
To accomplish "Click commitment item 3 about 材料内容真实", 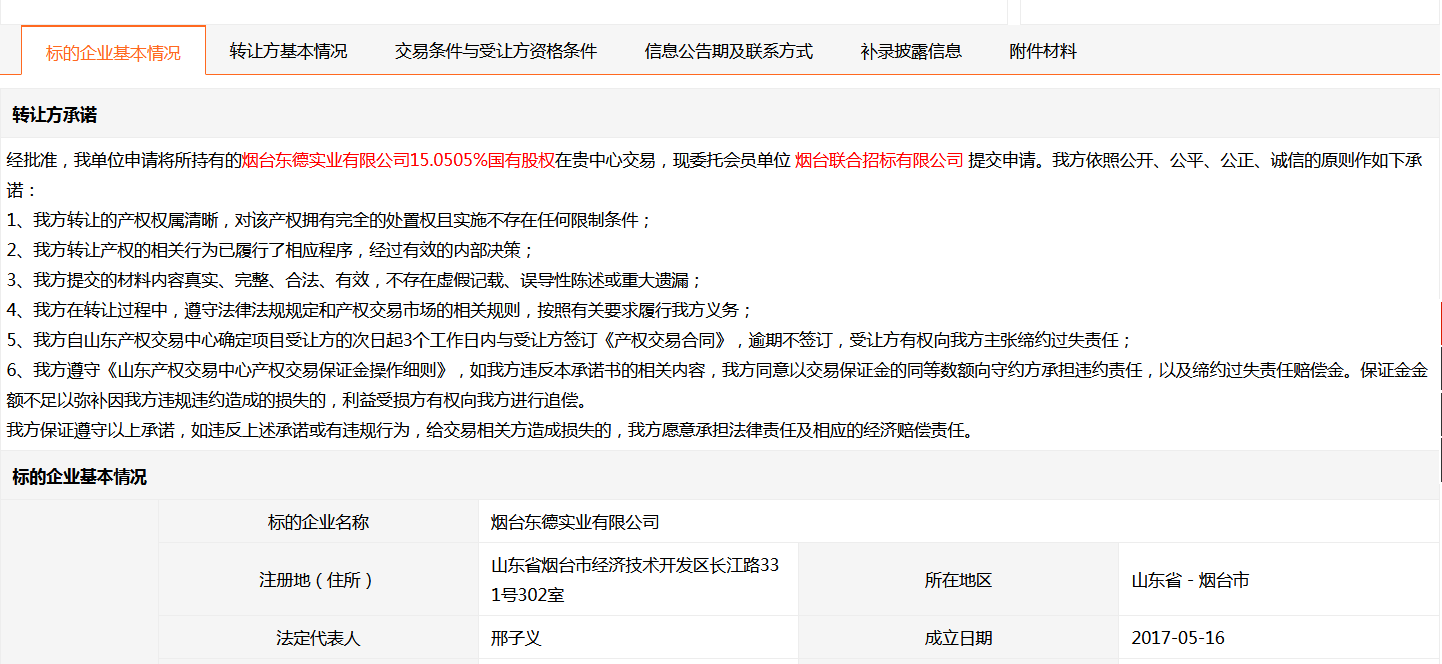I will (355, 280).
